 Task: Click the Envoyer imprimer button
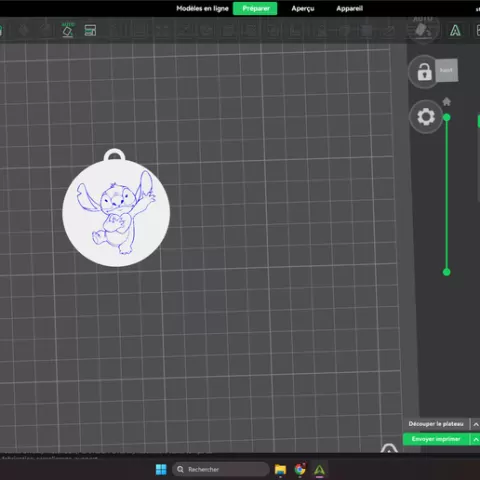[436, 439]
